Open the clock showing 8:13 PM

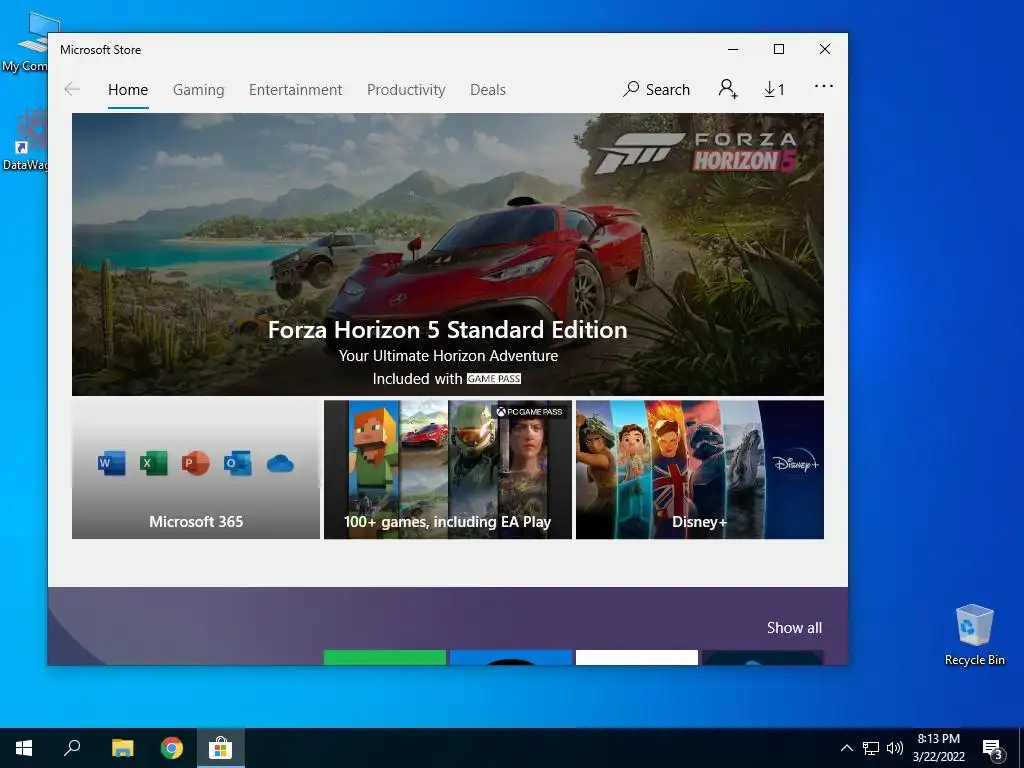pos(938,748)
